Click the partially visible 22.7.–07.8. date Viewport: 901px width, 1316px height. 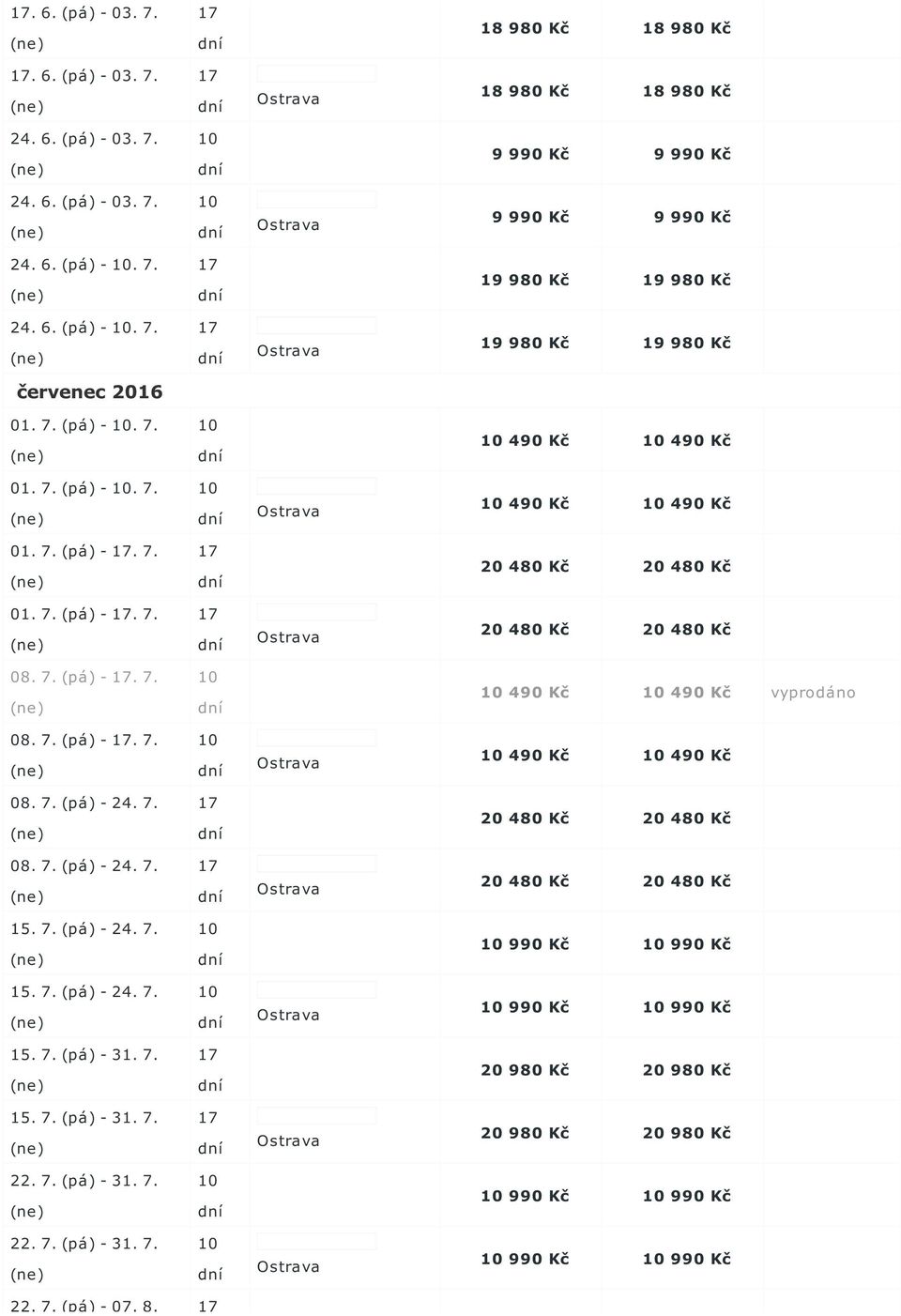pos(84,1306)
